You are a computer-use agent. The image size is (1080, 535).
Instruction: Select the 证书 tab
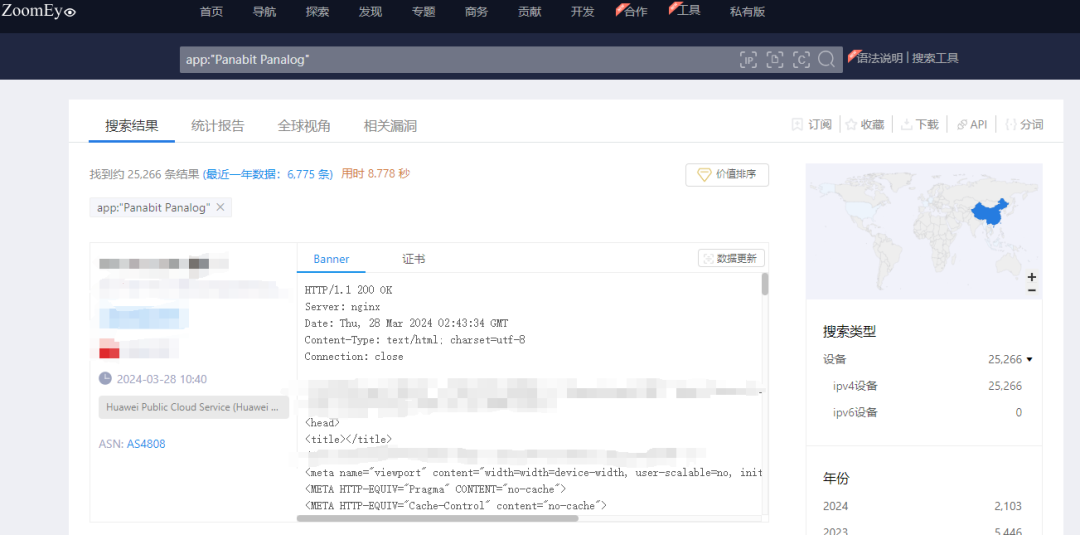pos(414,259)
